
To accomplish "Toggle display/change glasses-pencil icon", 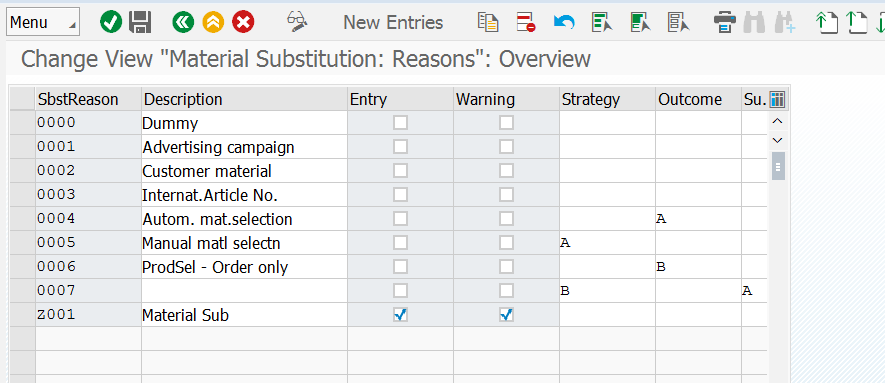I will (x=297, y=21).
